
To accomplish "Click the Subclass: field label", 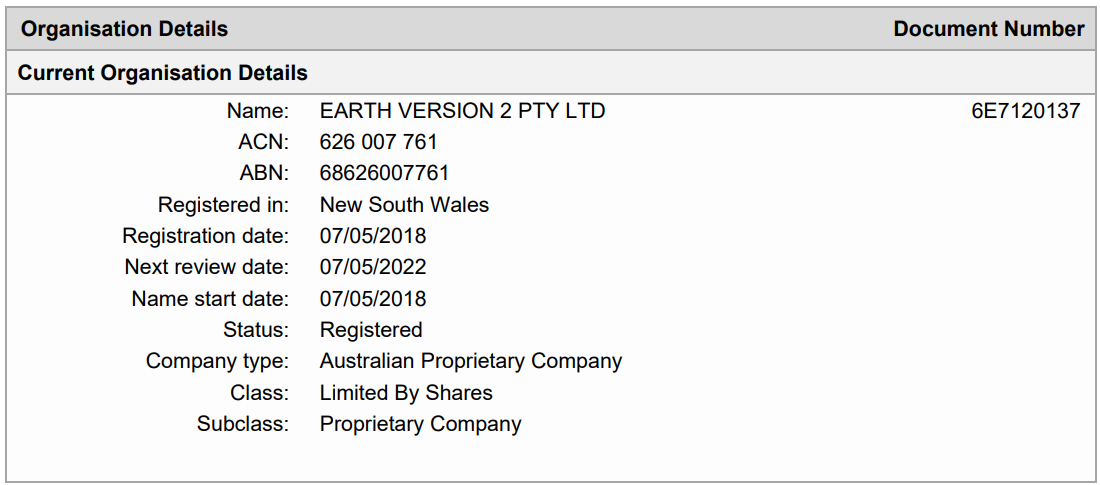I will pyautogui.click(x=243, y=425).
